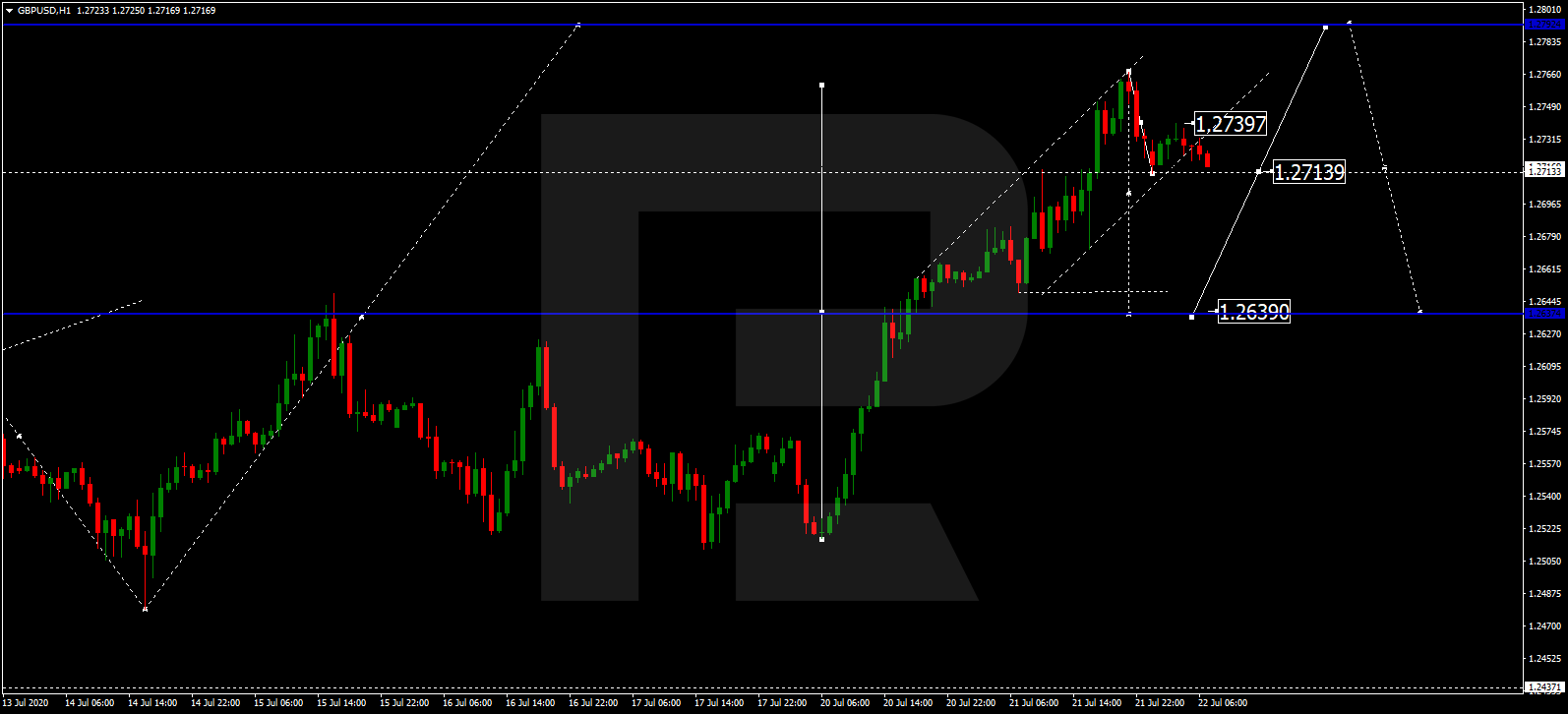
Task: Click the 20 Jul 06:00 time axis label
Action: (845, 703)
